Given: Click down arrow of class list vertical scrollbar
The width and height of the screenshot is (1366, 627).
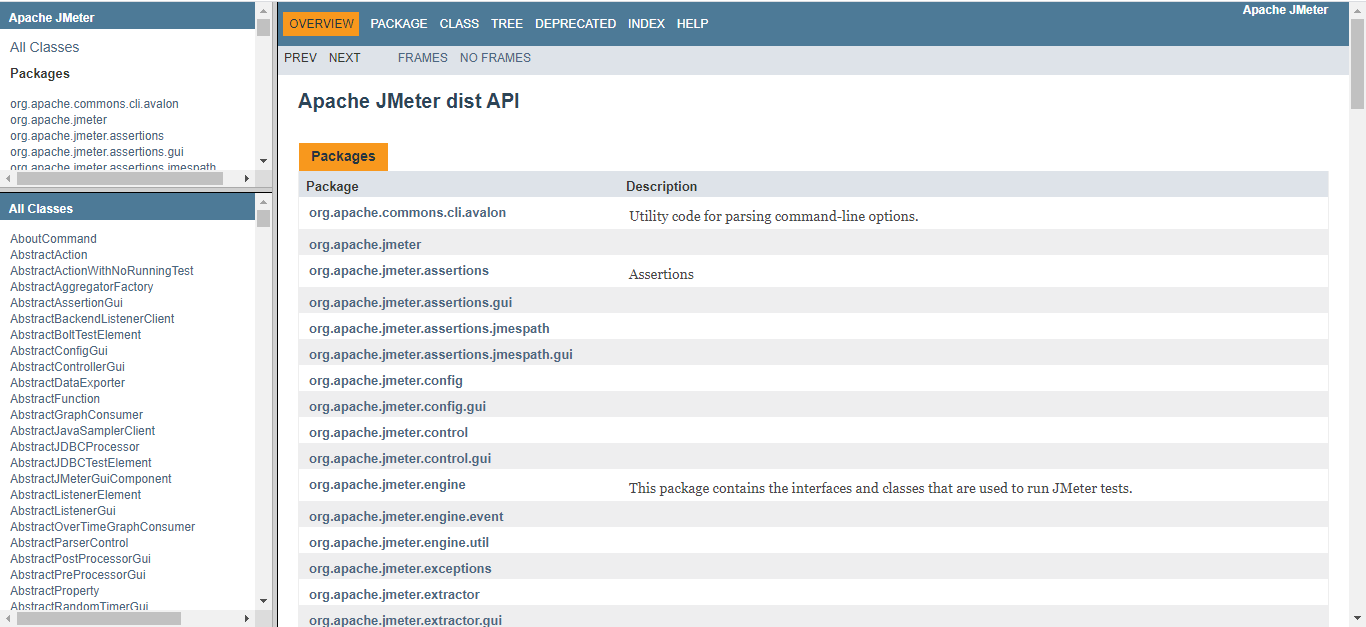Looking at the screenshot, I should pos(263,601).
